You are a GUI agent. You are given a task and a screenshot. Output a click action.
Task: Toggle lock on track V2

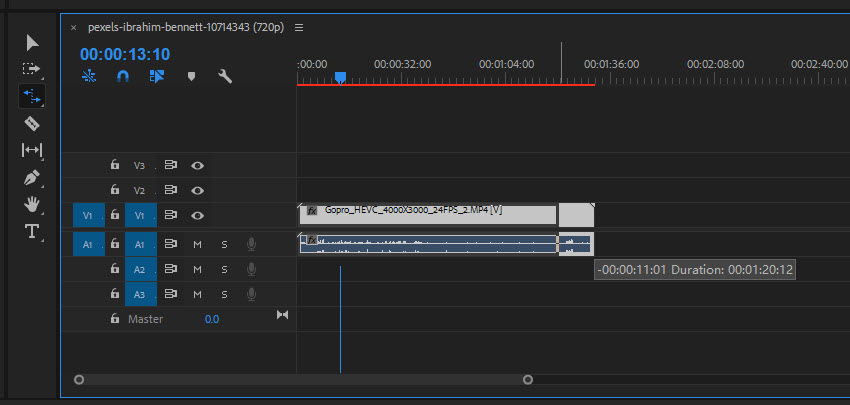click(114, 190)
